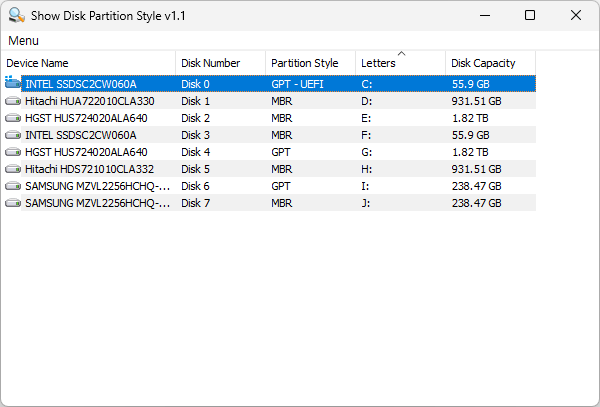Sort by the Device Name column header
600x407 pixels.
[x=88, y=63]
